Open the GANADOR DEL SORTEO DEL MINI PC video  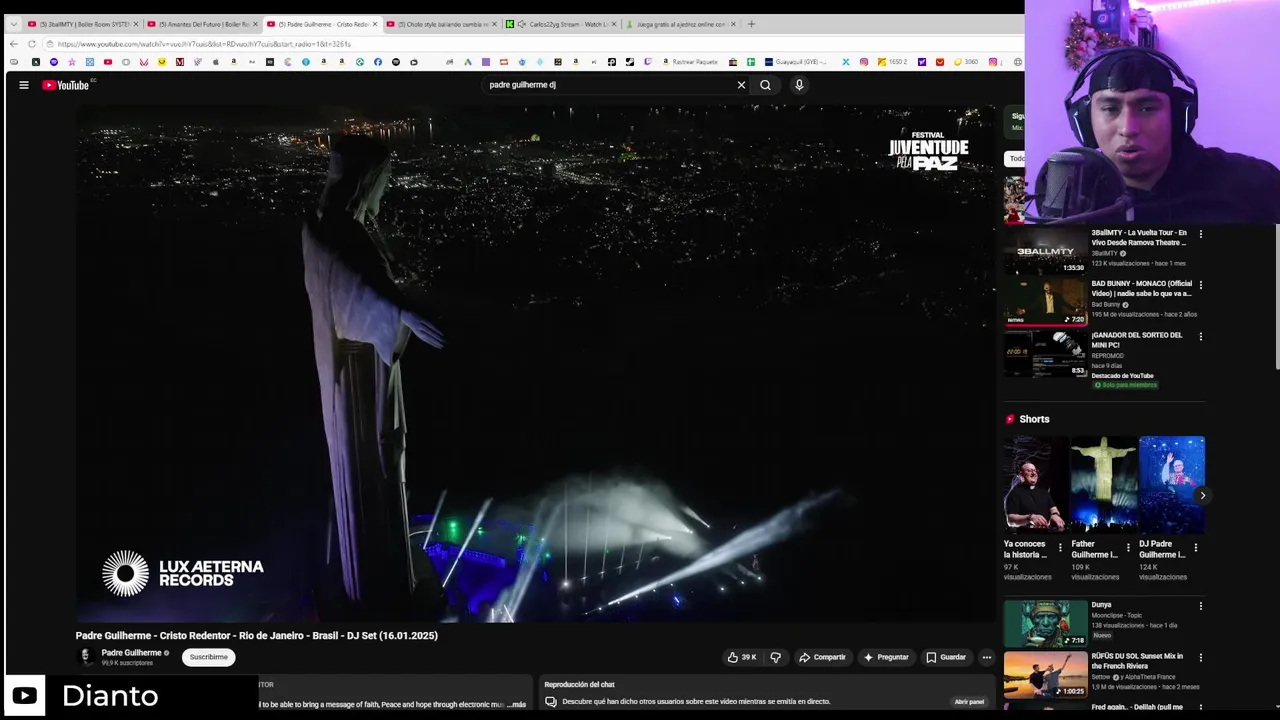tap(1137, 339)
